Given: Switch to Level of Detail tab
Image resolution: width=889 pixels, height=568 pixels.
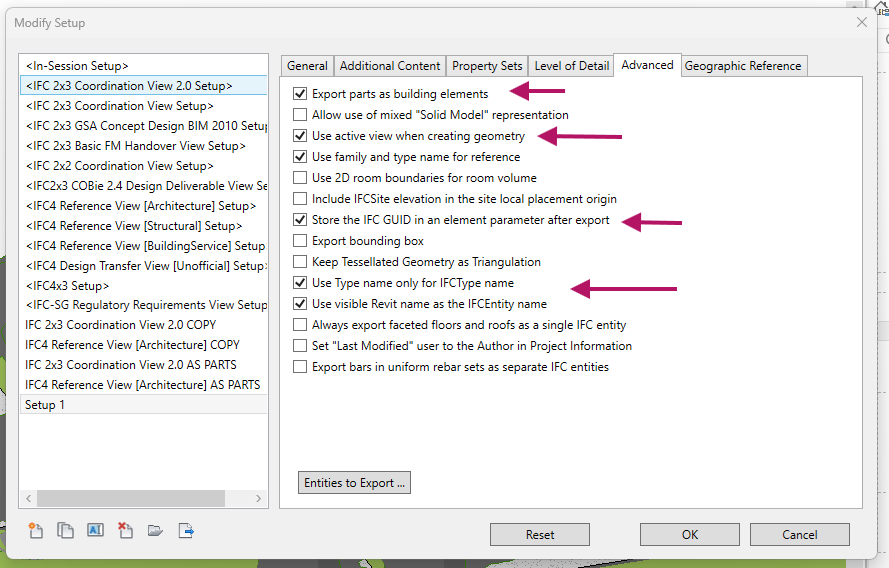Looking at the screenshot, I should 572,66.
